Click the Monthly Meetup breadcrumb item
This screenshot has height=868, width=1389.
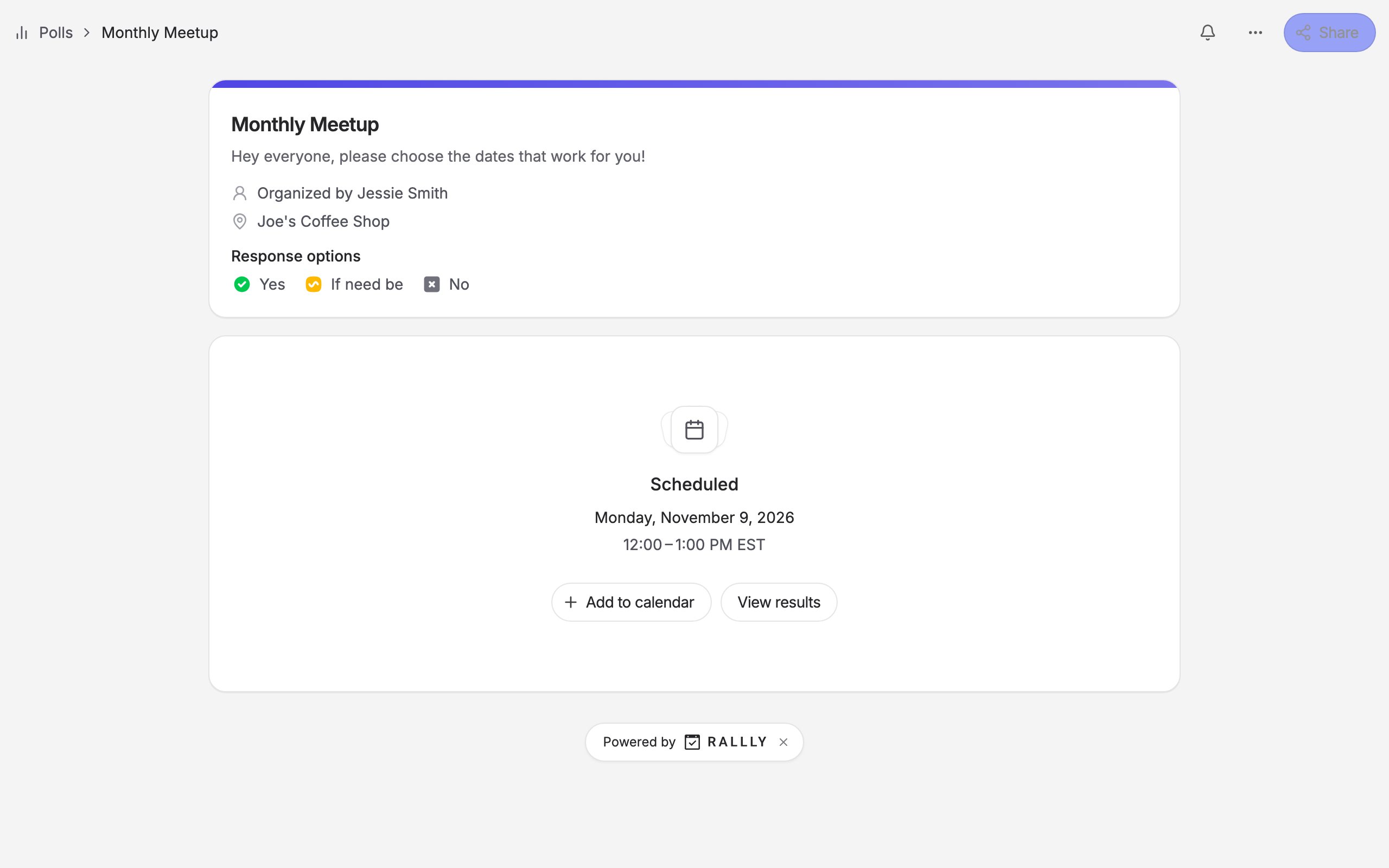tap(160, 33)
